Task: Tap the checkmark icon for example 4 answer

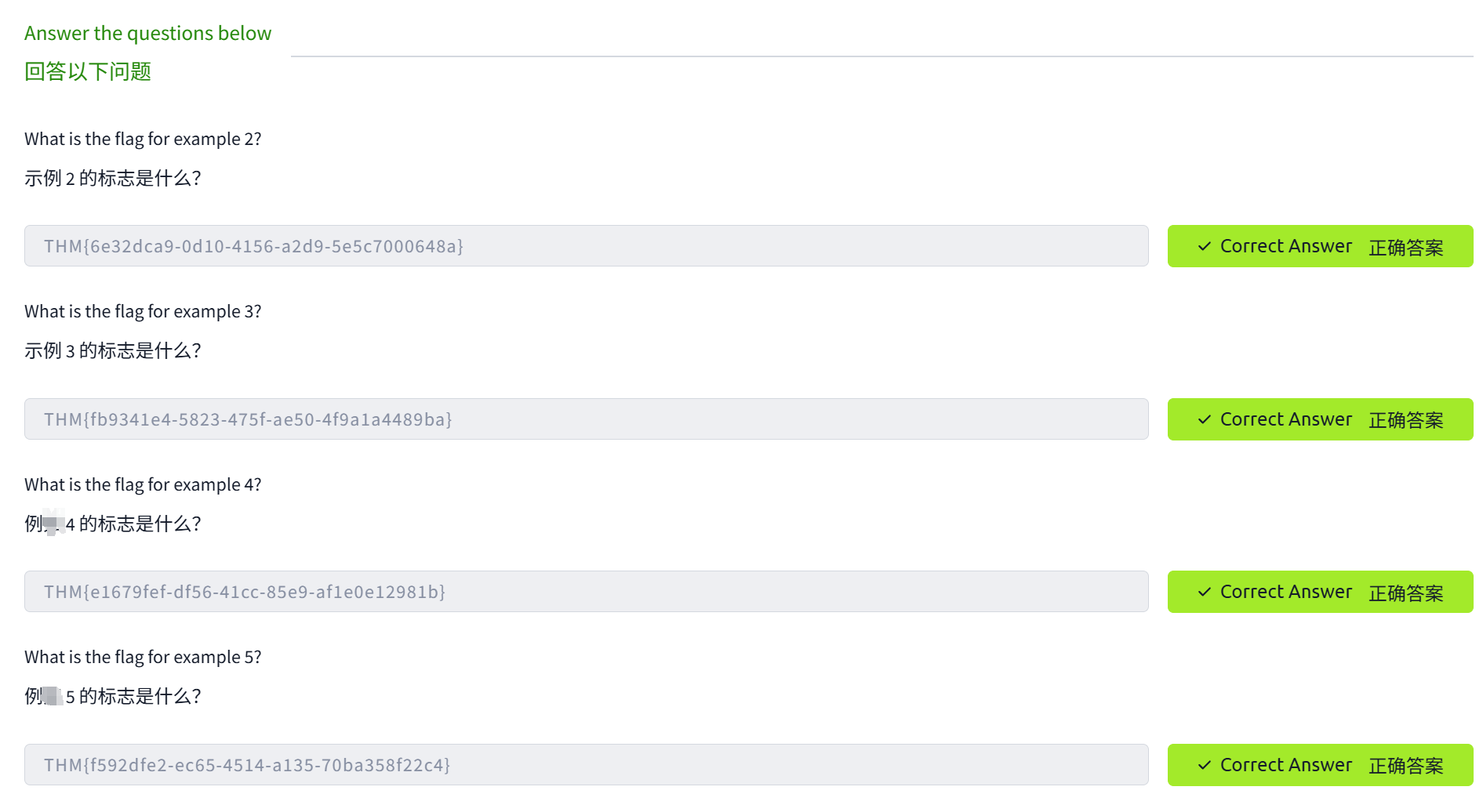Action: tap(1204, 593)
